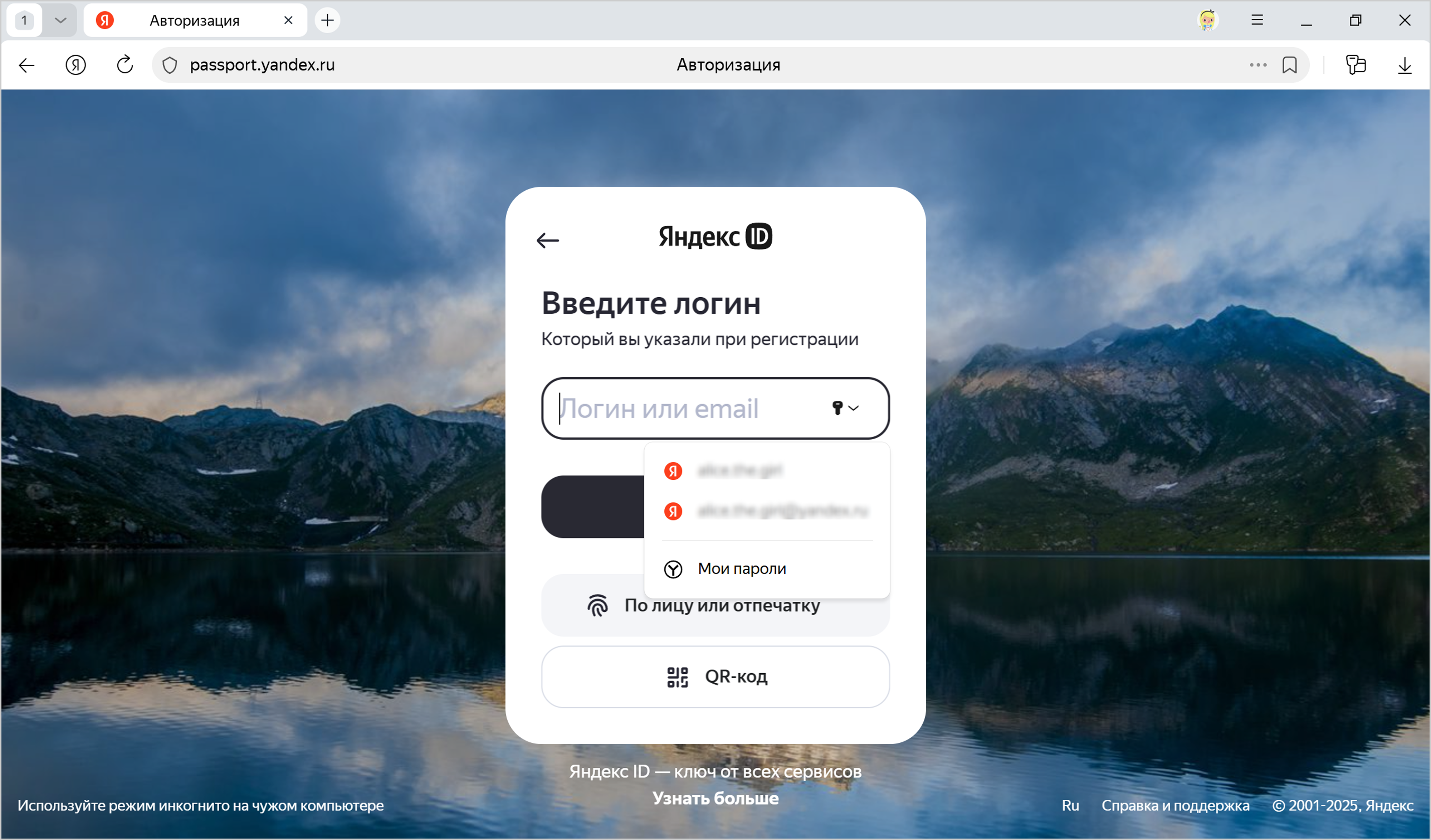Screen dimensions: 1431x840
Task: Open the browser hamburger menu
Action: pyautogui.click(x=1257, y=20)
